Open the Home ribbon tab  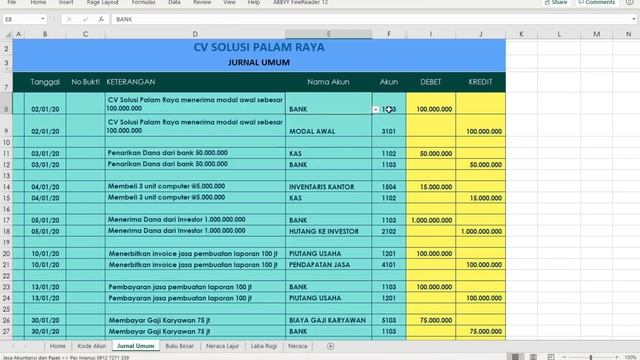pos(38,2)
